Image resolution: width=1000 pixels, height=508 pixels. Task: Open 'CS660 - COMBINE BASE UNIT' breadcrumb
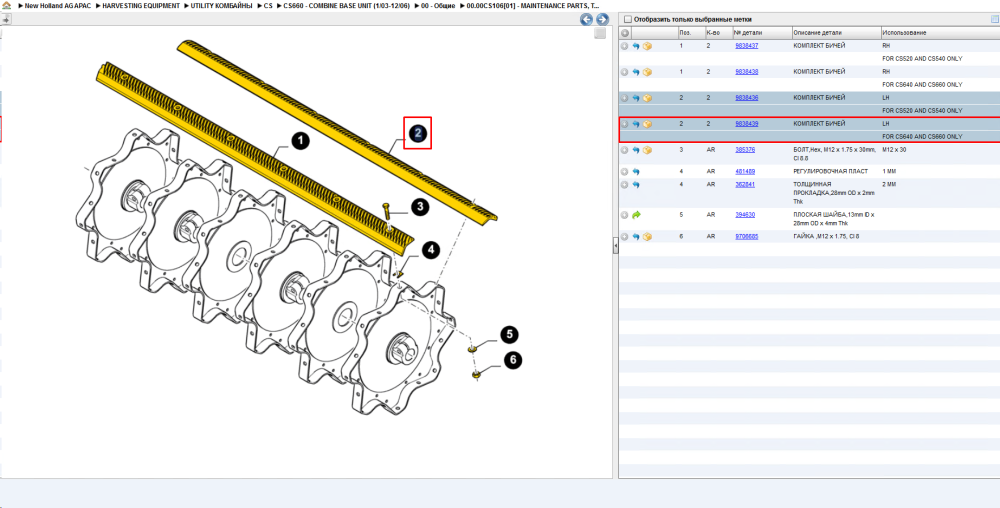tap(346, 6)
